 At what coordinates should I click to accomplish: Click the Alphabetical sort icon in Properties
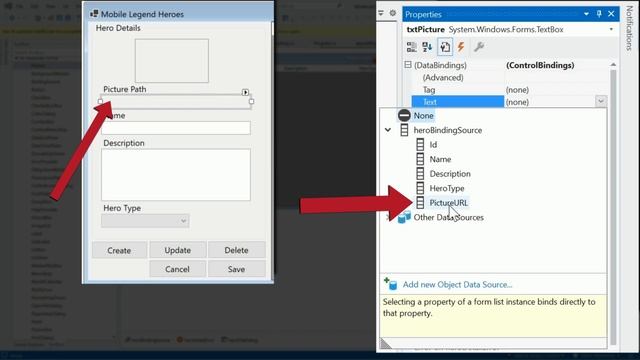427,47
